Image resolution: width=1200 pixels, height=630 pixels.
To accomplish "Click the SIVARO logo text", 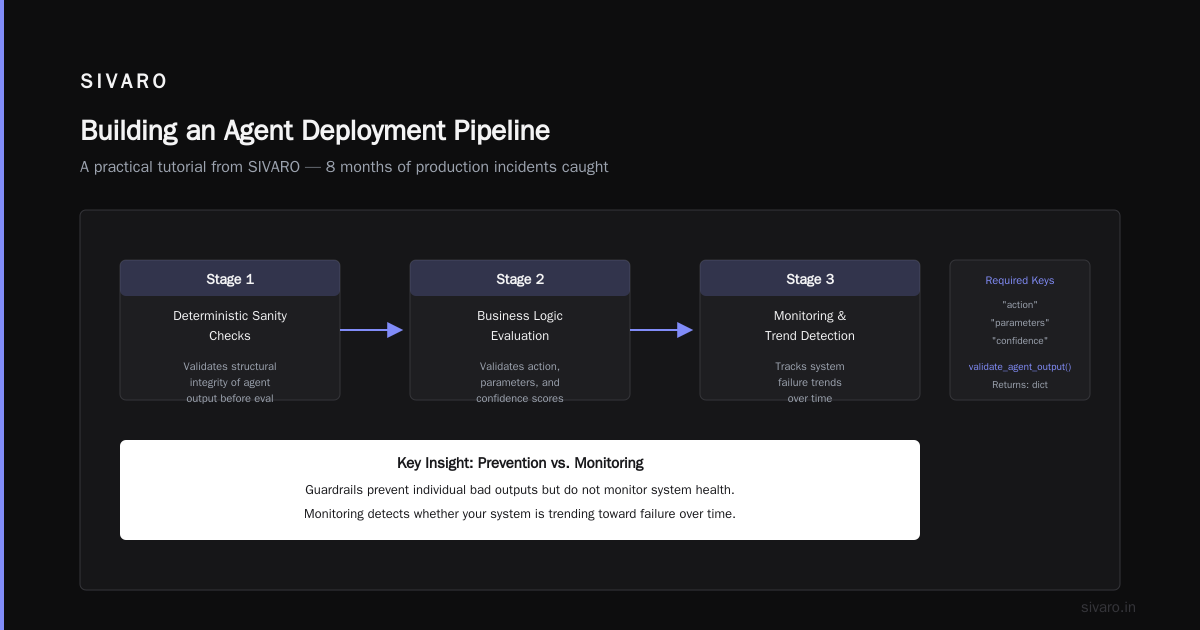I will click(x=124, y=82).
